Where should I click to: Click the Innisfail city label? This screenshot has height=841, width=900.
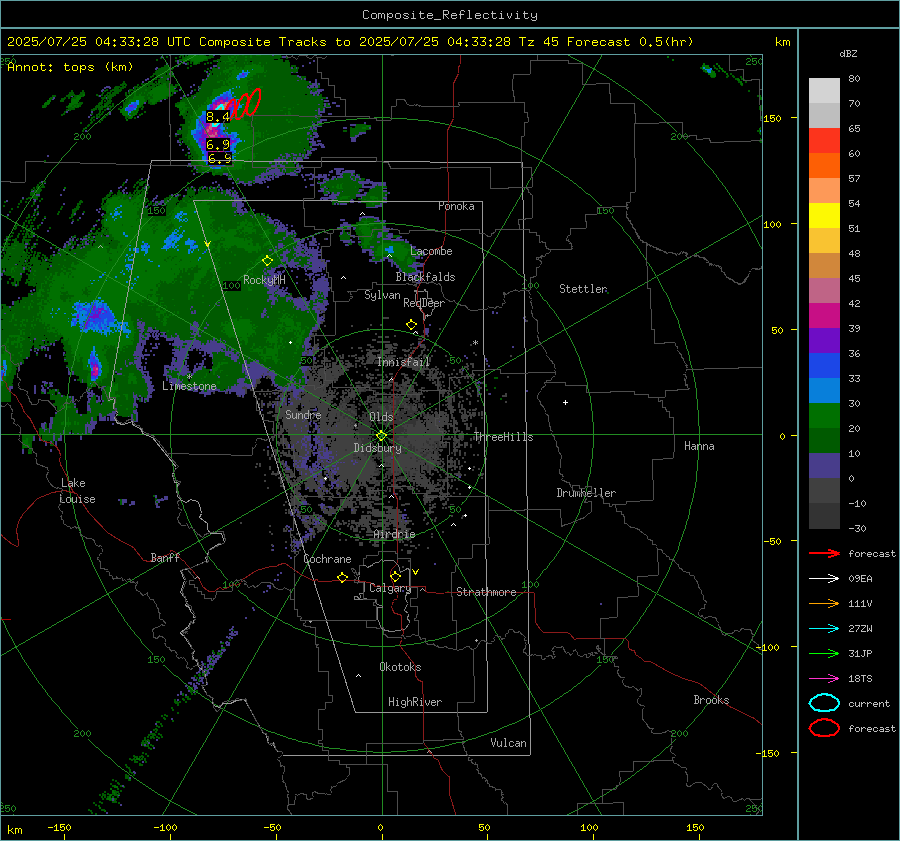403,362
